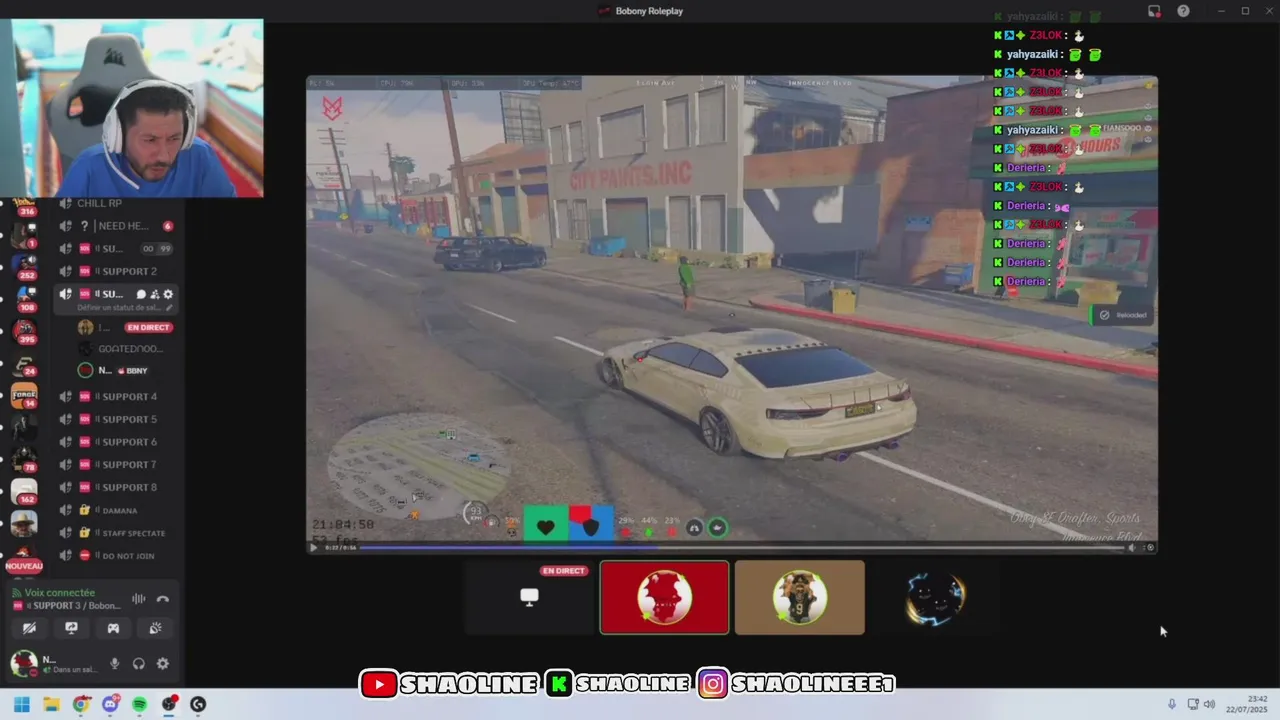Open Spotify from the taskbar

139,704
